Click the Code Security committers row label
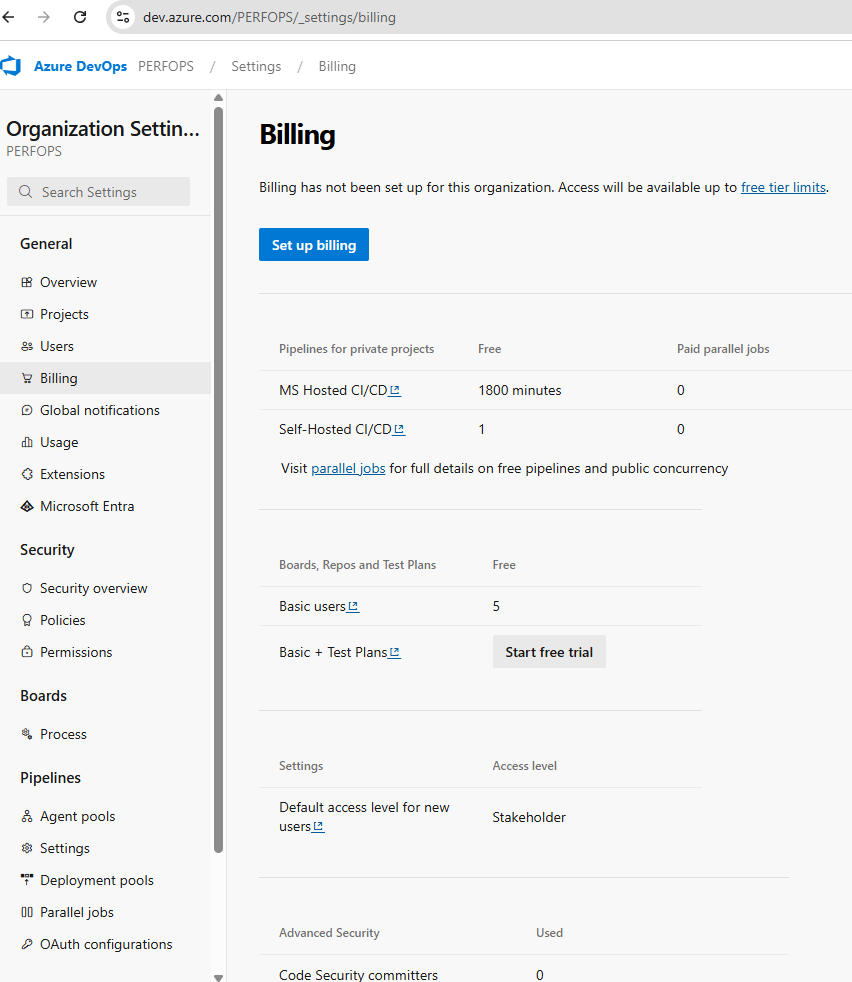The image size is (852, 982). (x=358, y=974)
